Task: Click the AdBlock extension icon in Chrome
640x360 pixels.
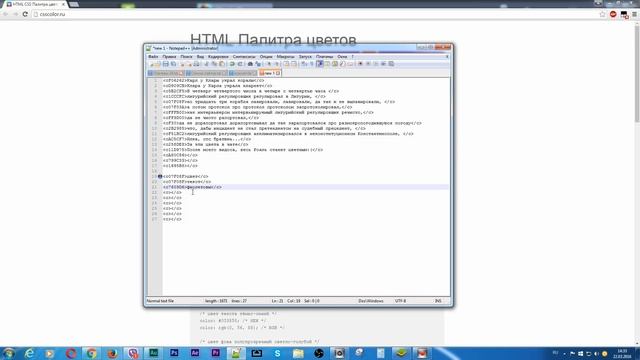Action: click(613, 14)
